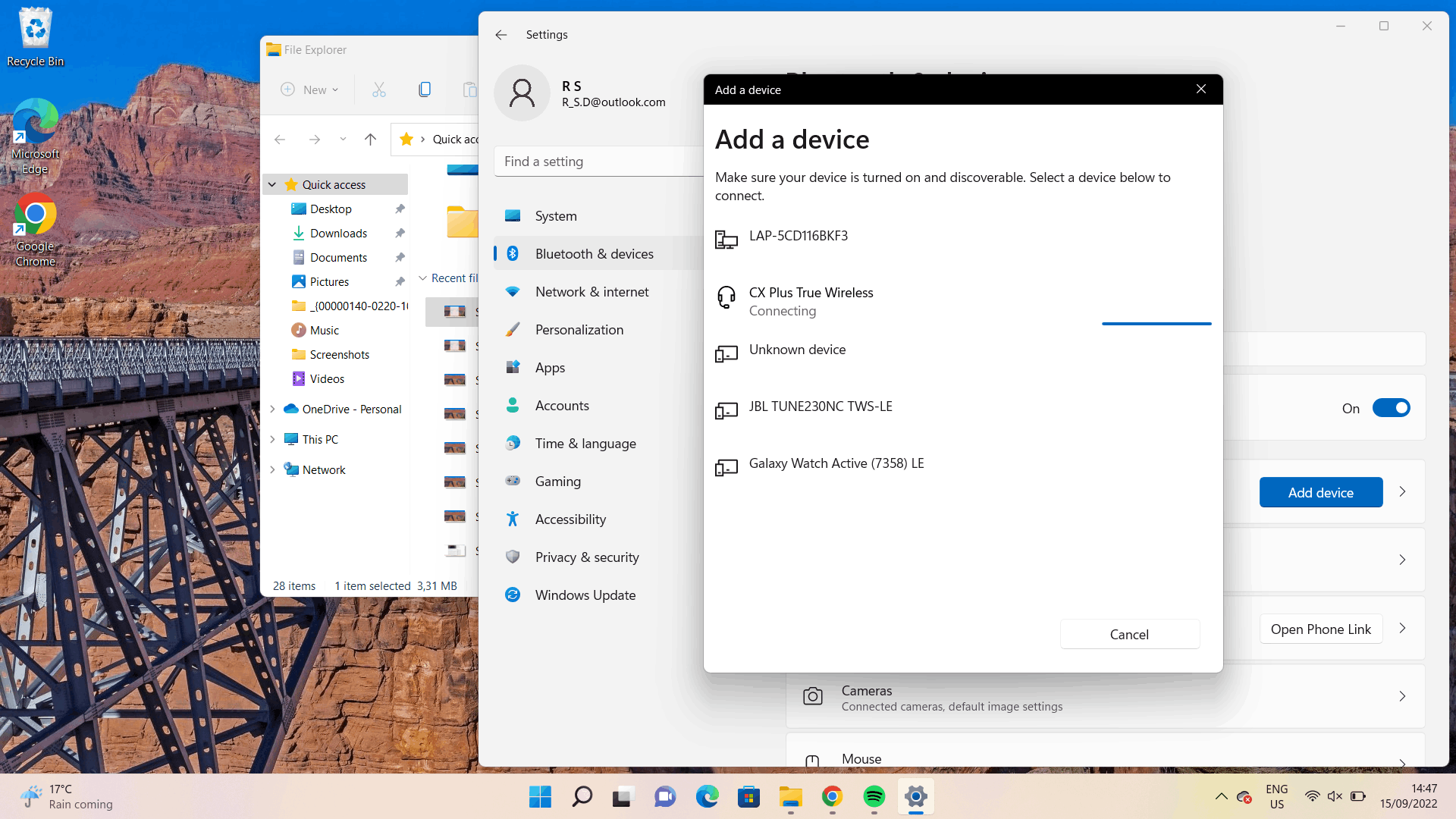Expand the Add device row chevron

[x=1402, y=492]
